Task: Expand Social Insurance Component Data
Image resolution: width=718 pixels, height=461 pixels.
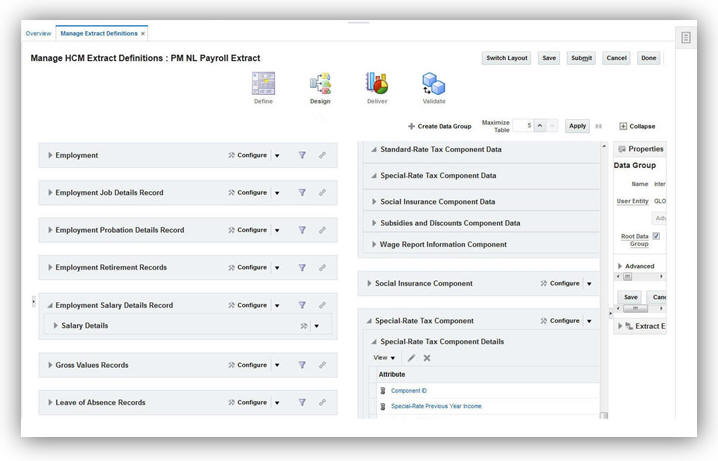Action: pyautogui.click(x=374, y=201)
